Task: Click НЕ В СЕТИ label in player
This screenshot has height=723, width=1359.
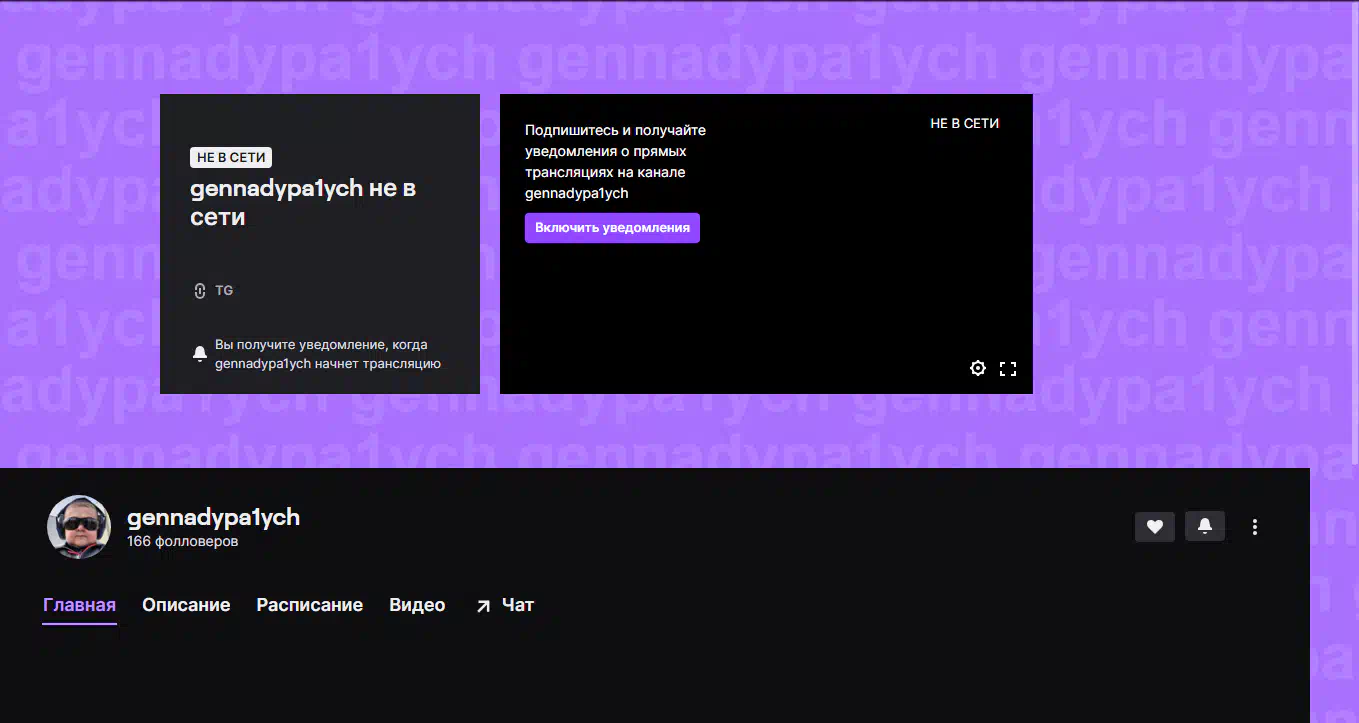Action: (x=965, y=123)
